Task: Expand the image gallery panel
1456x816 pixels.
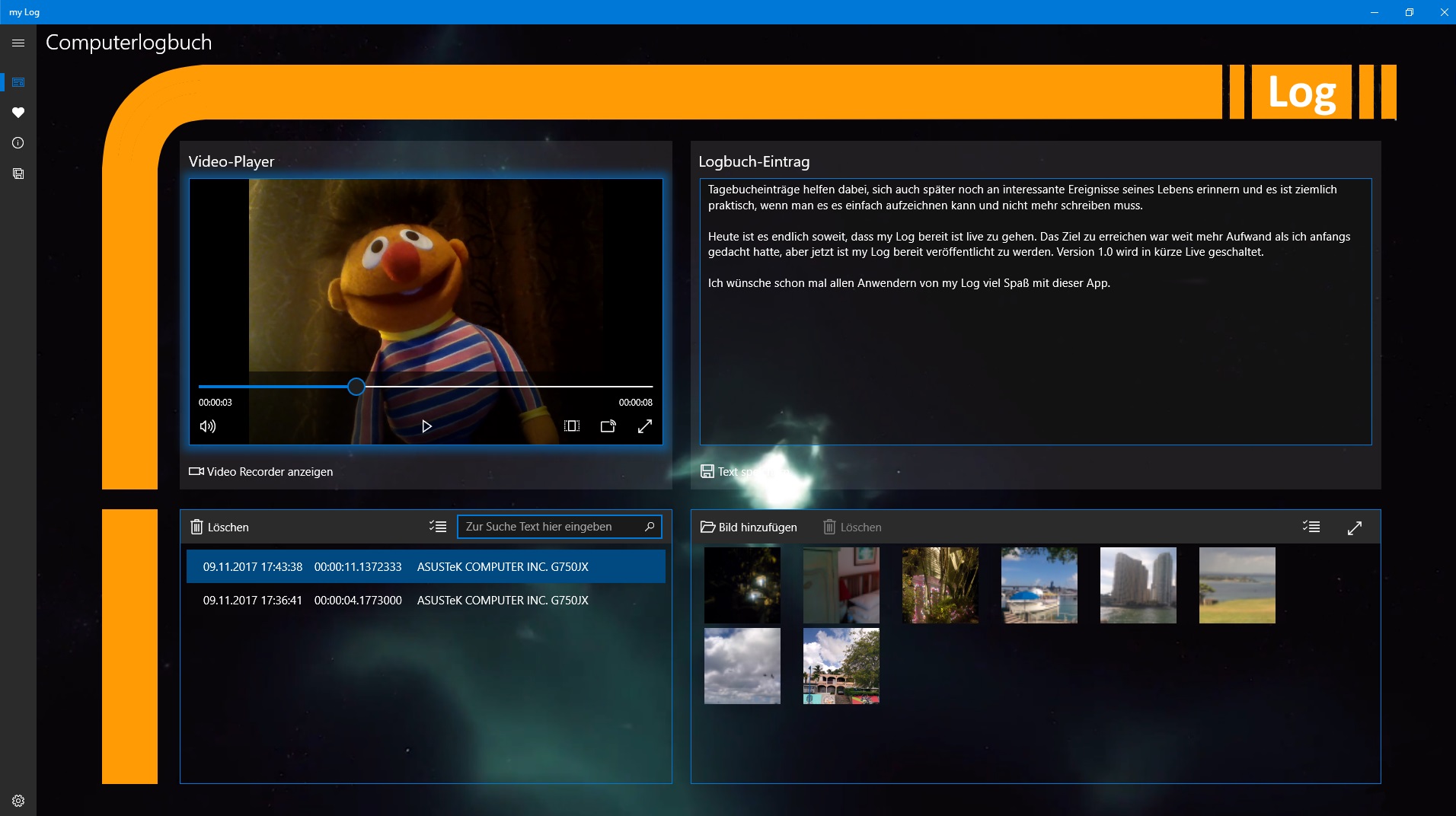Action: point(1355,528)
